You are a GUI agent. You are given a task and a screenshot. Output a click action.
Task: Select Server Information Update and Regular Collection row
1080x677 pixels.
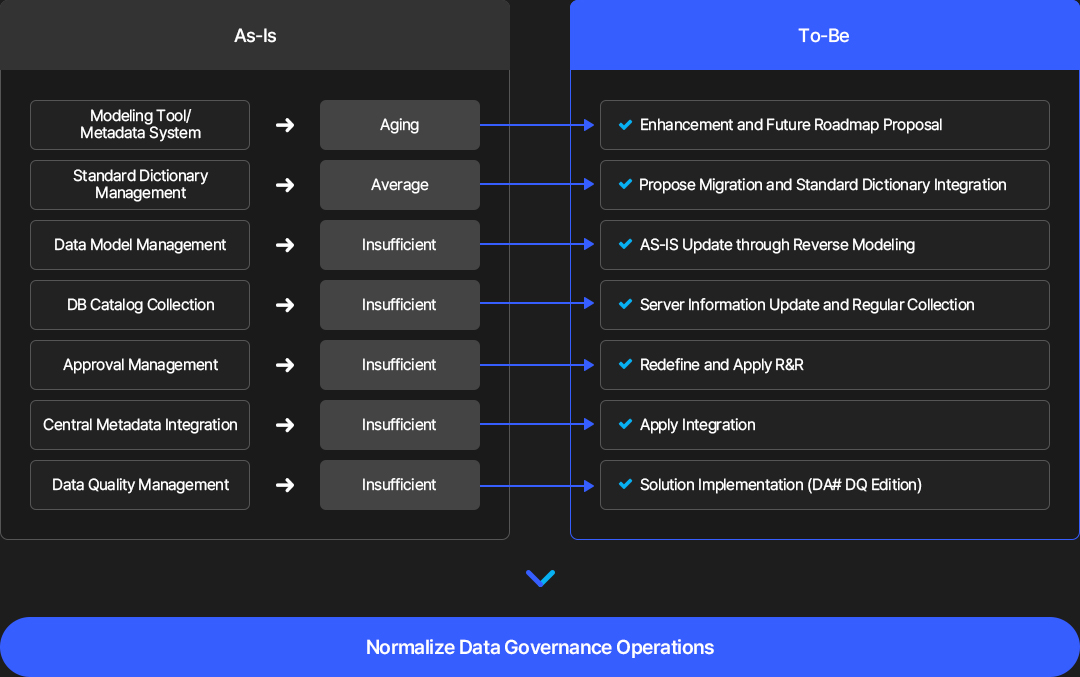click(824, 304)
